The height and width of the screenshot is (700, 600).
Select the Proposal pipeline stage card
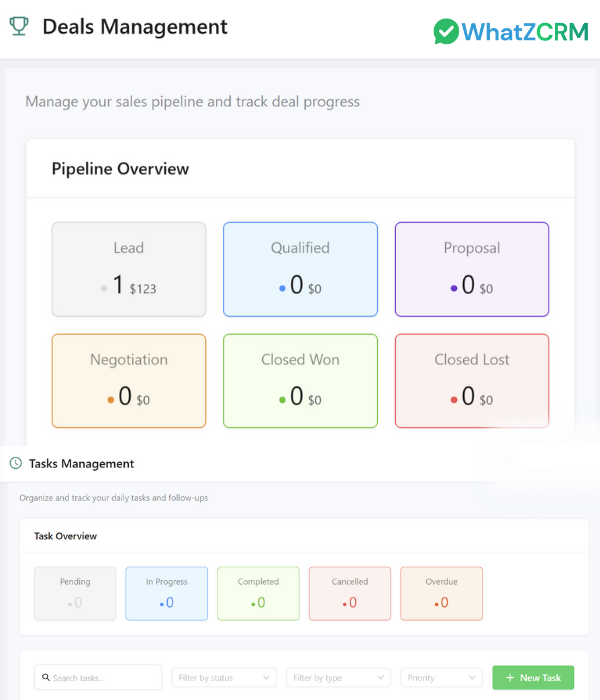click(472, 270)
